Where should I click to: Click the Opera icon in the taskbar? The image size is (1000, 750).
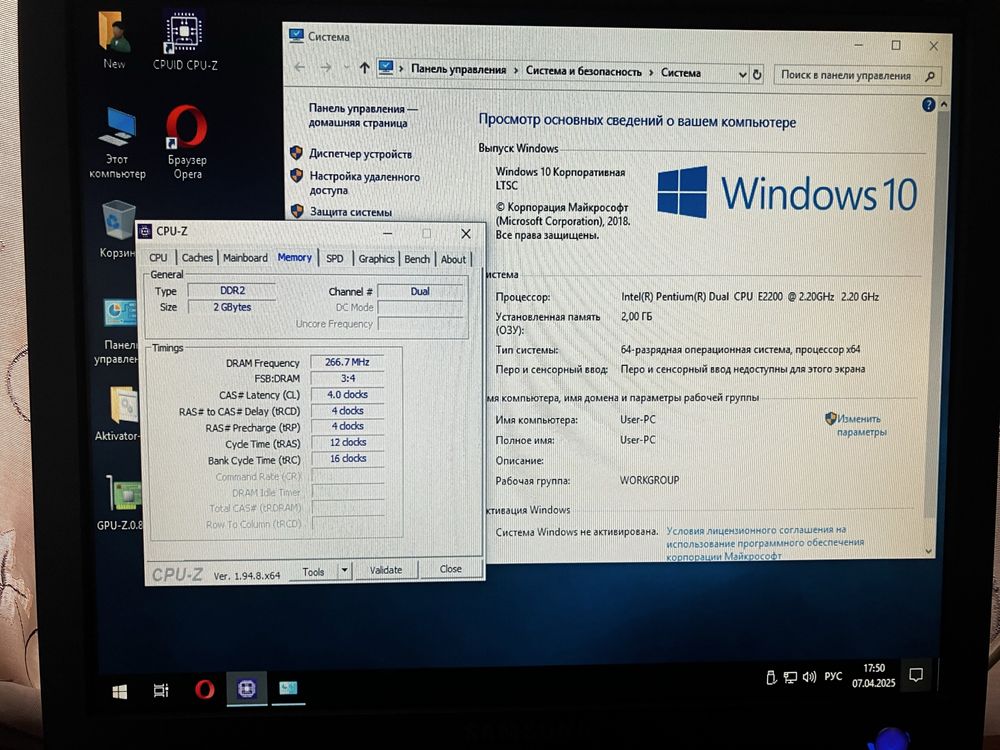coord(204,689)
